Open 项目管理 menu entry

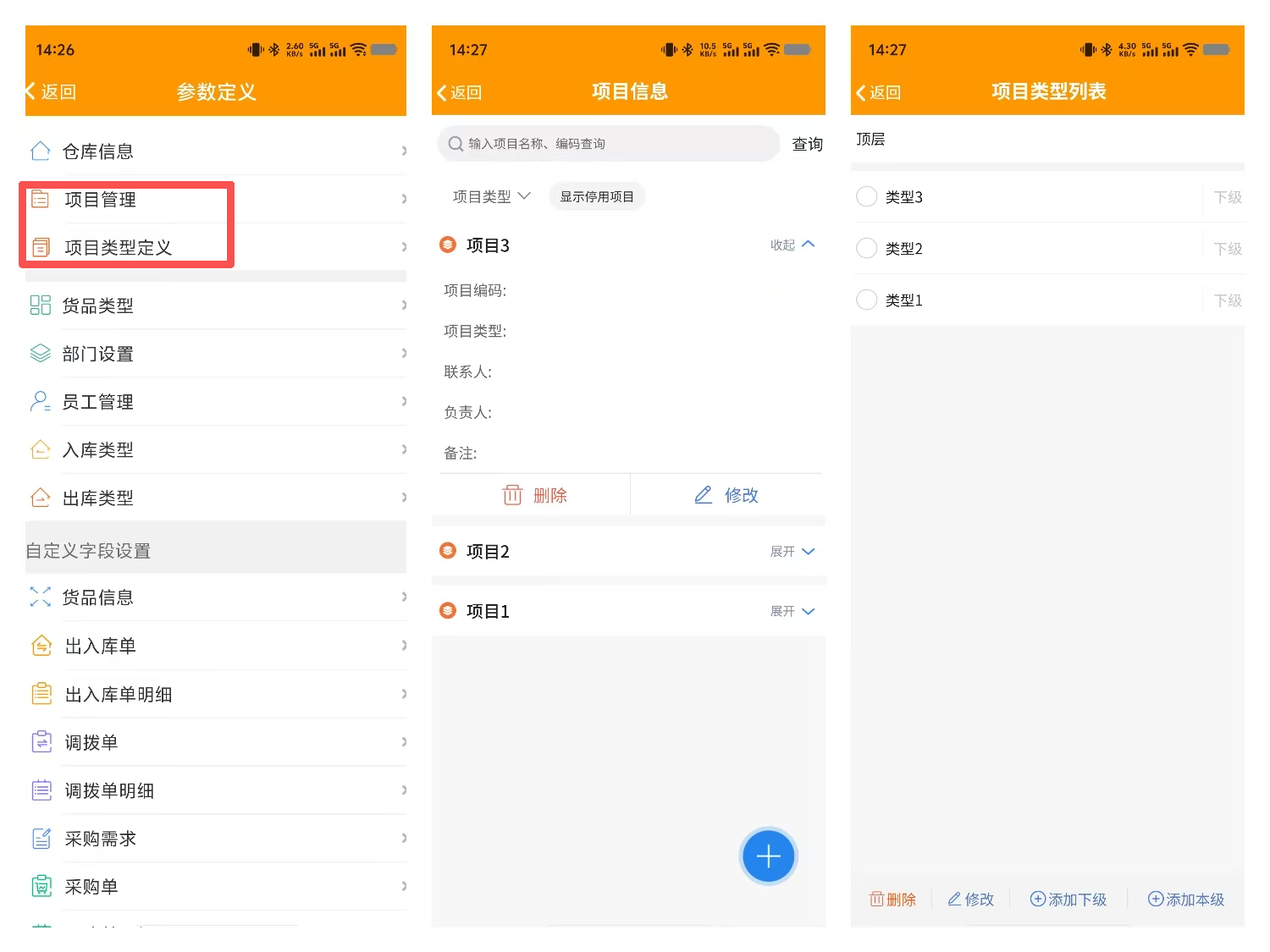pyautogui.click(x=216, y=199)
